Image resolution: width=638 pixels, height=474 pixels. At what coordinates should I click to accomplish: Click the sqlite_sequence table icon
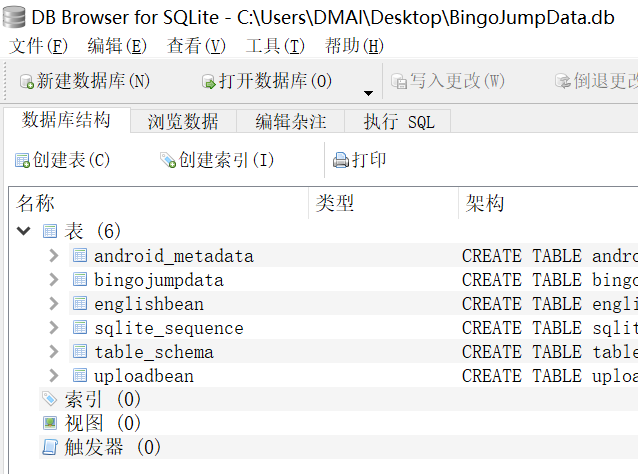80,327
